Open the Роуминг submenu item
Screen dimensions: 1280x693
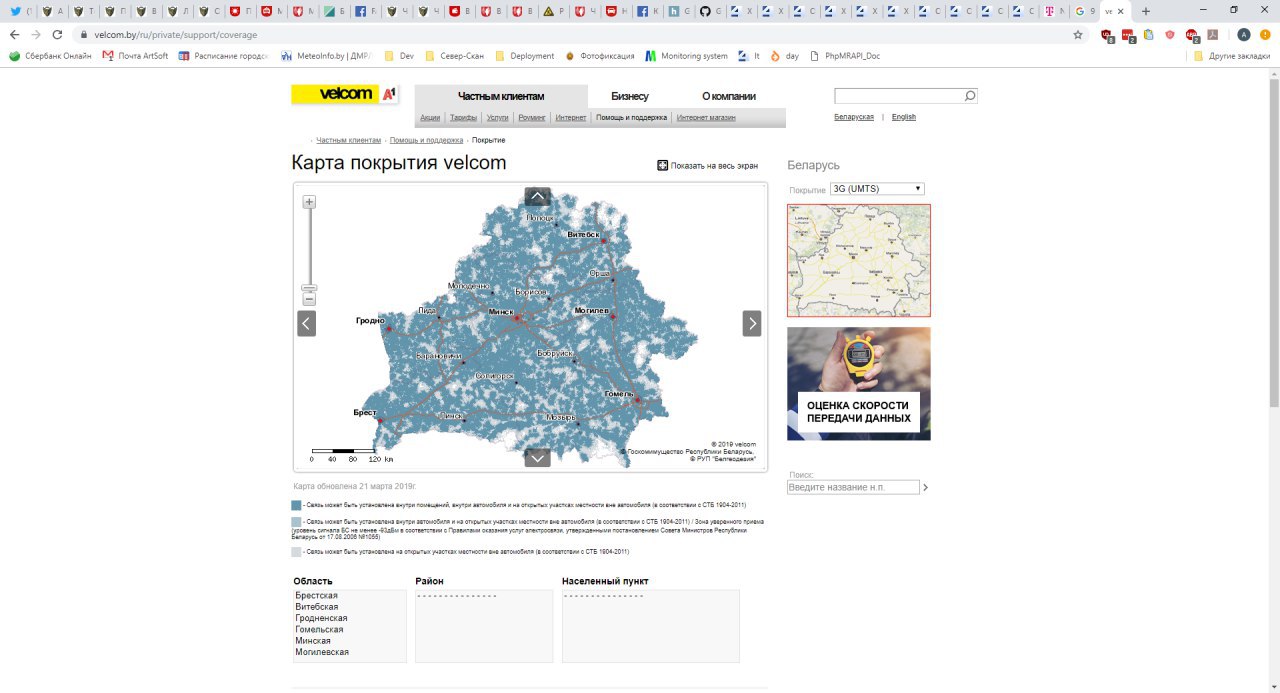tap(532, 117)
